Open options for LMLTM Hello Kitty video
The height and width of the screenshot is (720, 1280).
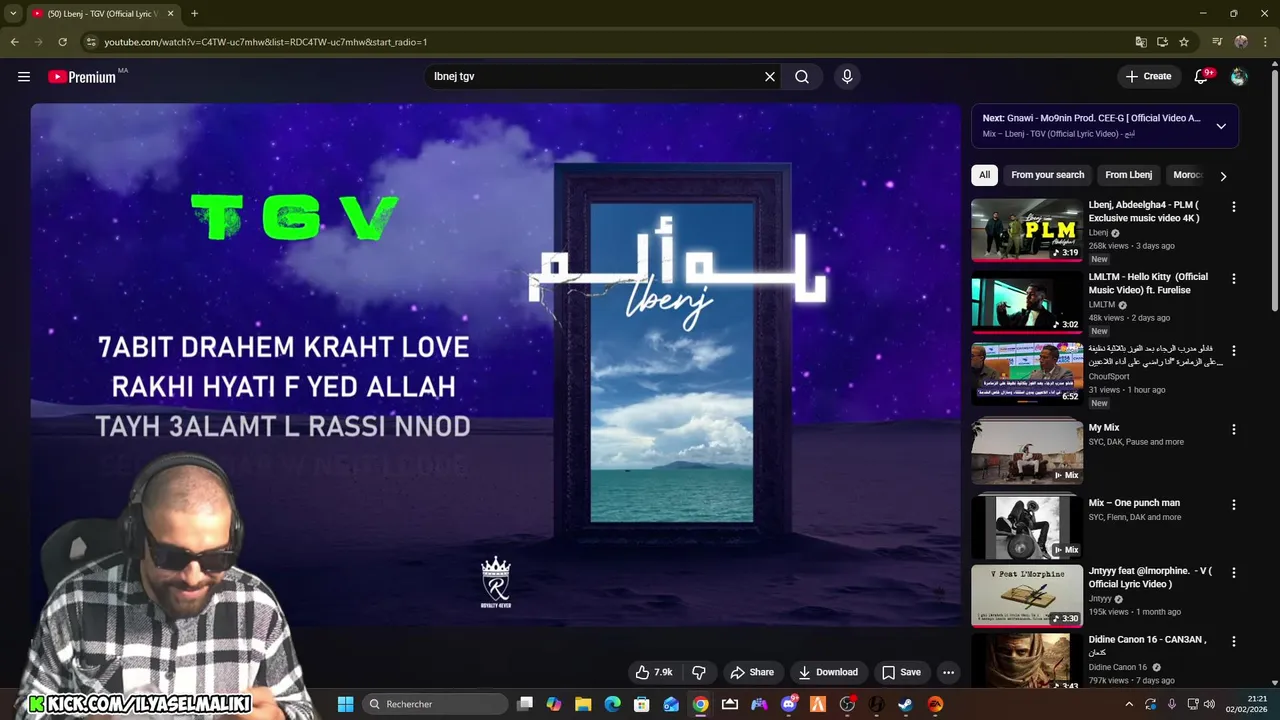1233,278
